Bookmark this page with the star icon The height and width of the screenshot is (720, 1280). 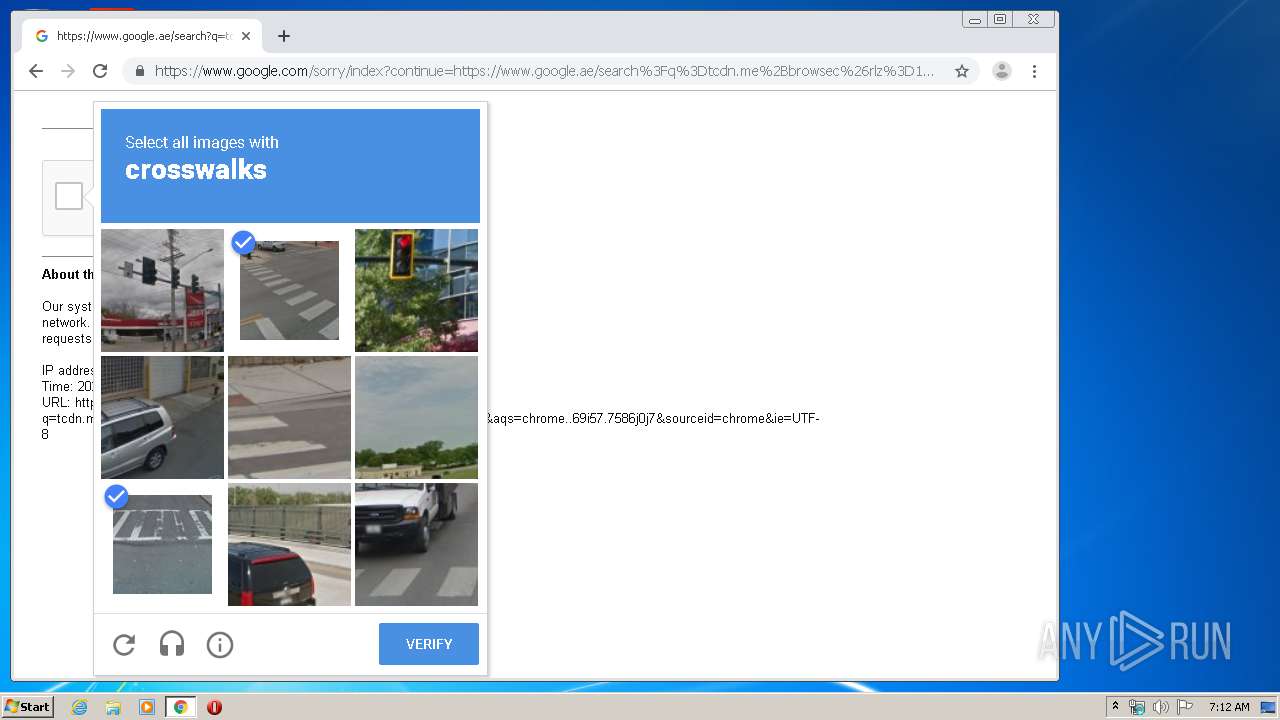[962, 71]
